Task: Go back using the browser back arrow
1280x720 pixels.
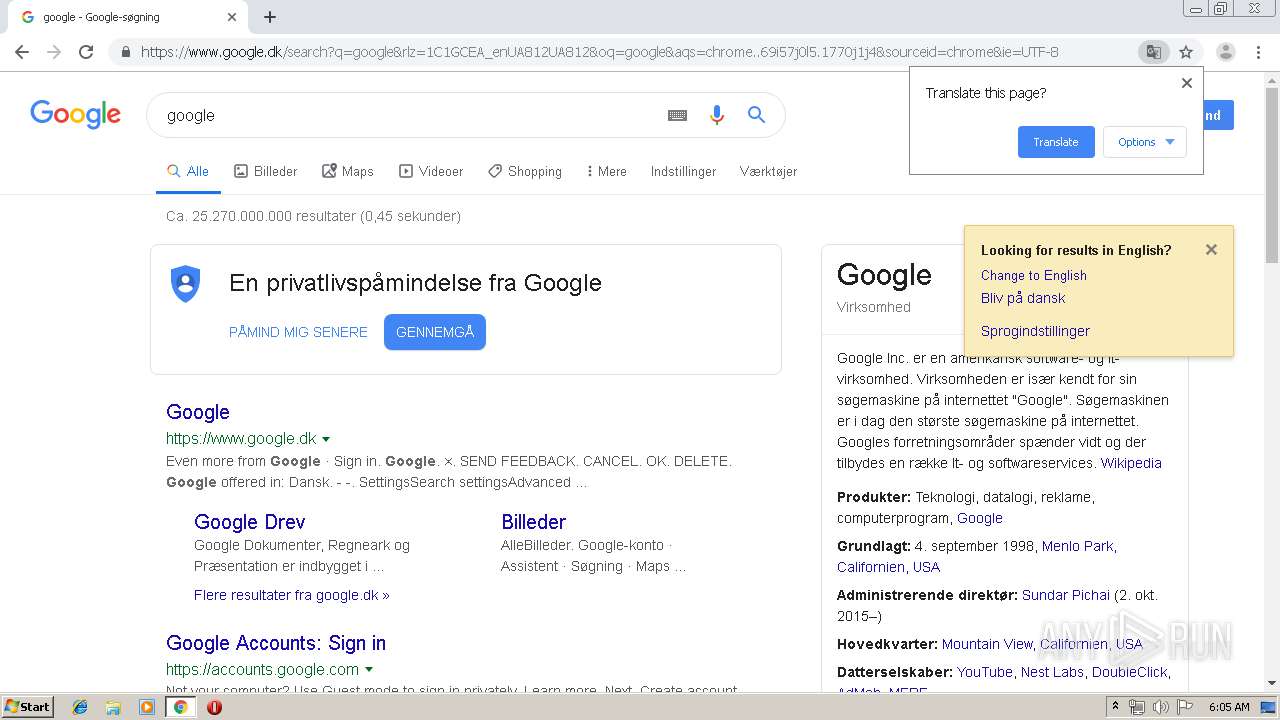Action: click(x=22, y=52)
